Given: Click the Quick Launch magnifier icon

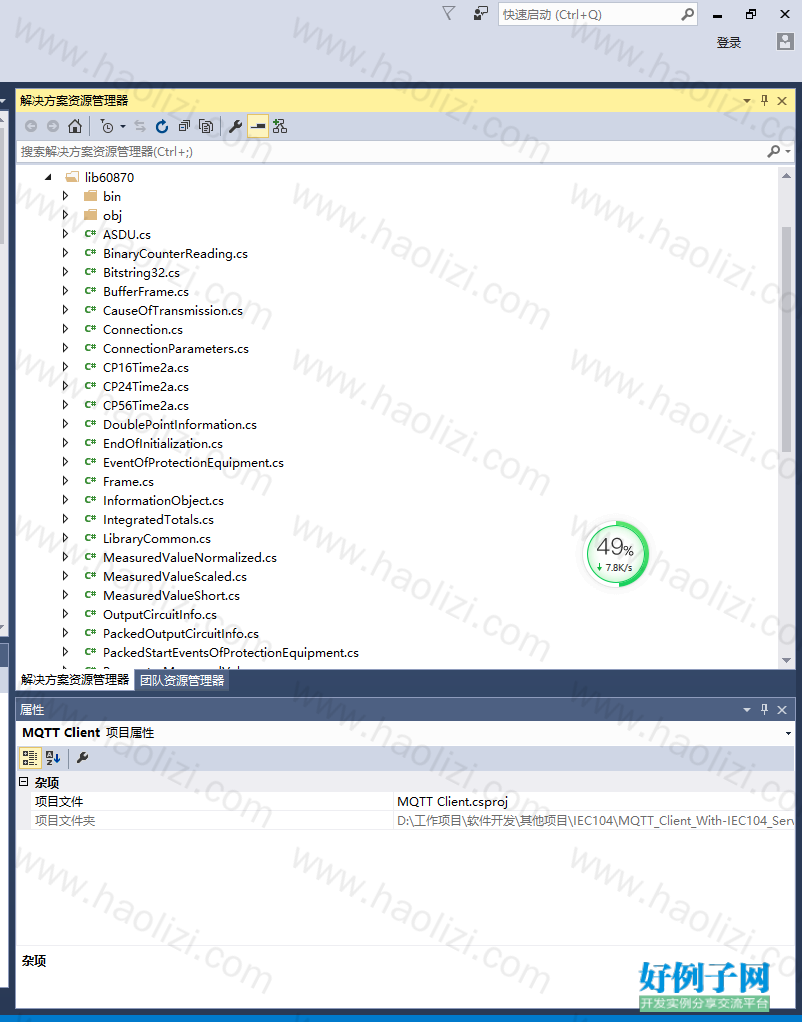Looking at the screenshot, I should click(687, 14).
